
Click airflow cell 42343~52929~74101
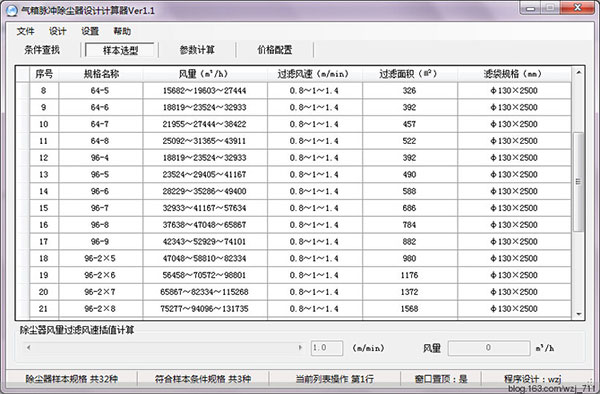coord(205,242)
